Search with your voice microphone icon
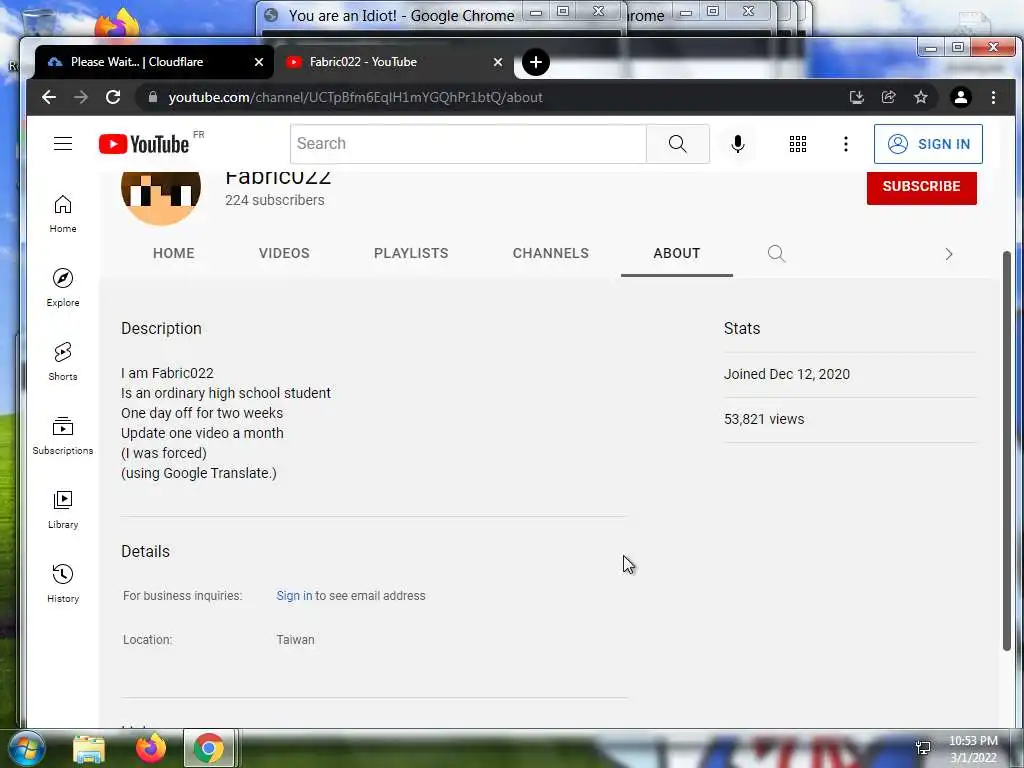 (x=738, y=144)
